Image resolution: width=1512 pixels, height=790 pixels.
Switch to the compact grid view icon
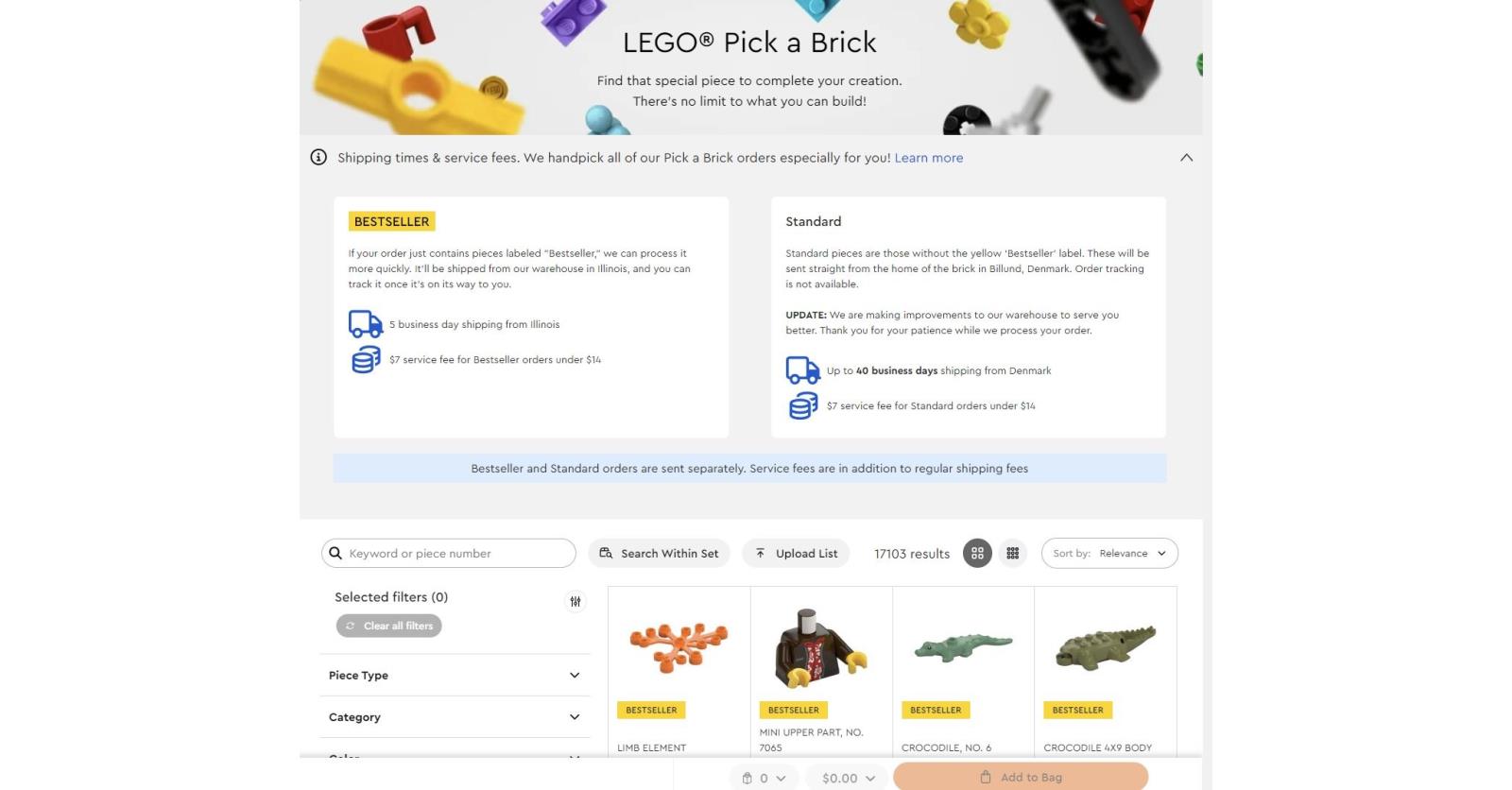(x=1012, y=553)
